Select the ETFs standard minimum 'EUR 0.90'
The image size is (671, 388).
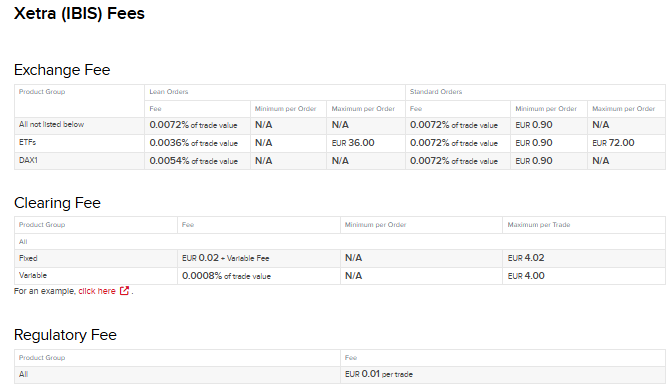[x=534, y=143]
